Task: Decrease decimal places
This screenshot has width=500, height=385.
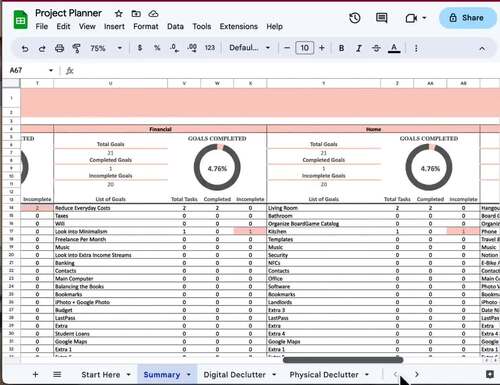Action: (x=174, y=48)
